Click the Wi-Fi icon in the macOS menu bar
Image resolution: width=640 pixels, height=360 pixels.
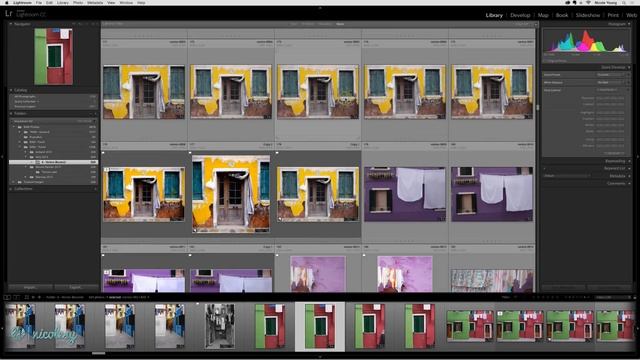click(x=588, y=2)
